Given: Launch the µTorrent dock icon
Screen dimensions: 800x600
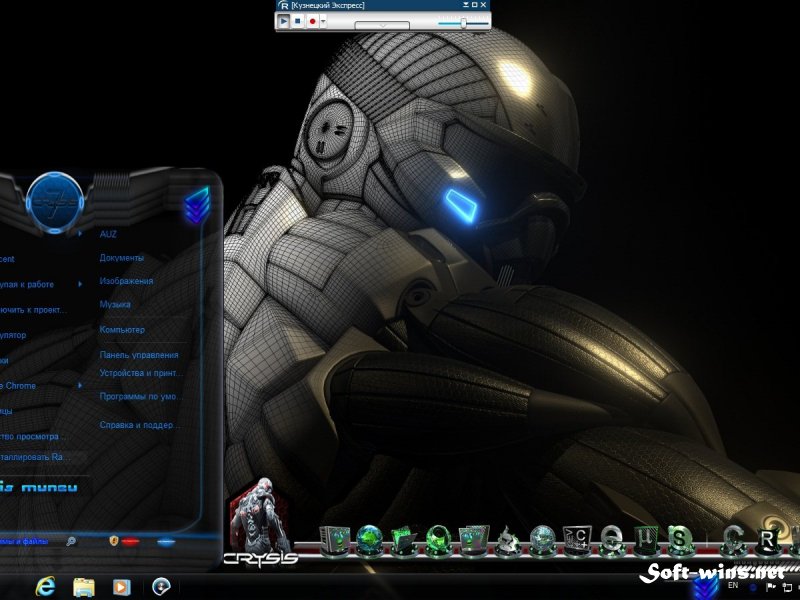Looking at the screenshot, I should (645, 540).
